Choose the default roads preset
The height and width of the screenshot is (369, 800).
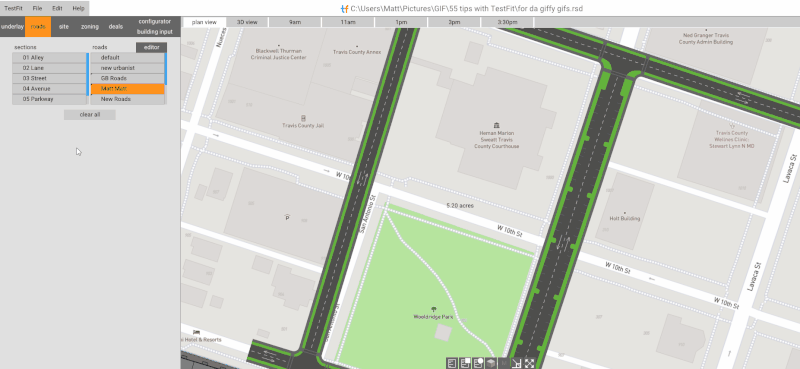[x=128, y=58]
